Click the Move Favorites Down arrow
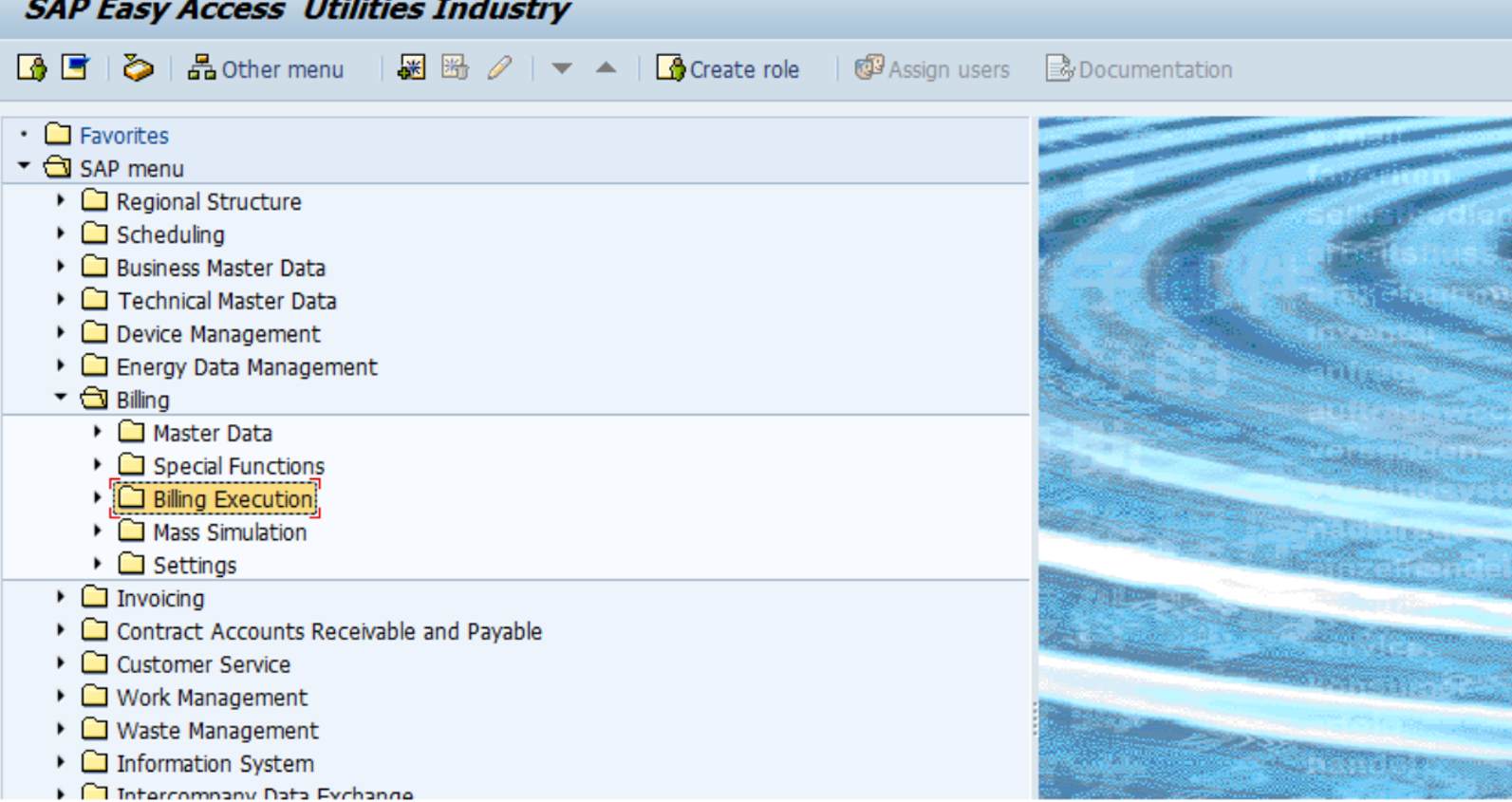Screen dimensions: 1512x802 pos(562,68)
